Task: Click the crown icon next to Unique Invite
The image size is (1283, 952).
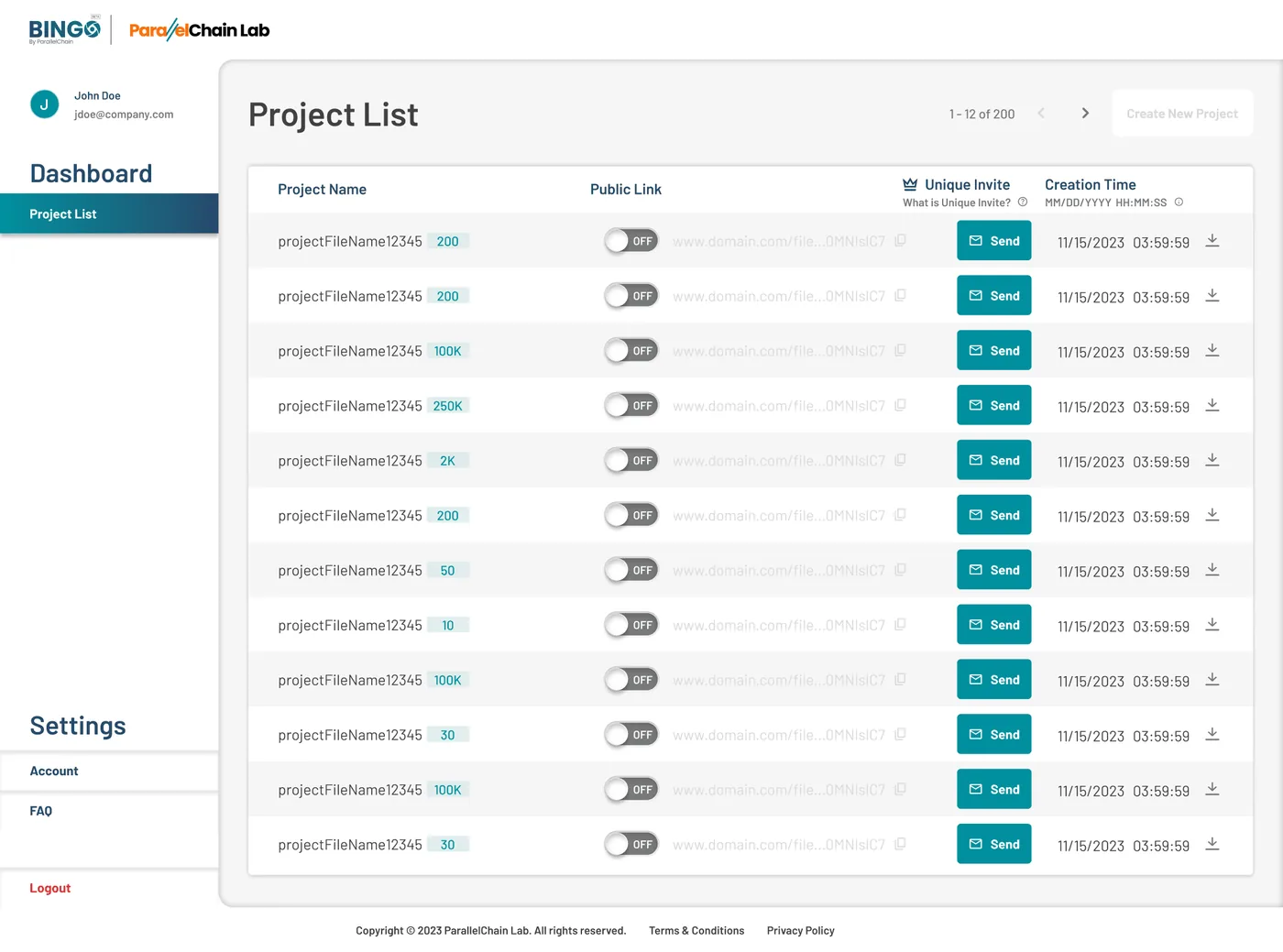Action: (x=910, y=184)
